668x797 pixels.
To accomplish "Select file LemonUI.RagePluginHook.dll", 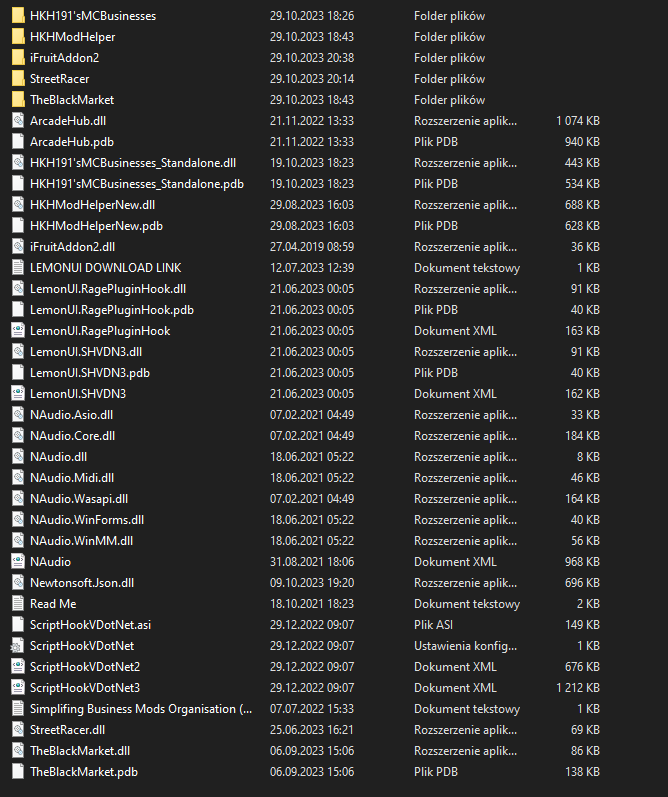I will [x=108, y=289].
